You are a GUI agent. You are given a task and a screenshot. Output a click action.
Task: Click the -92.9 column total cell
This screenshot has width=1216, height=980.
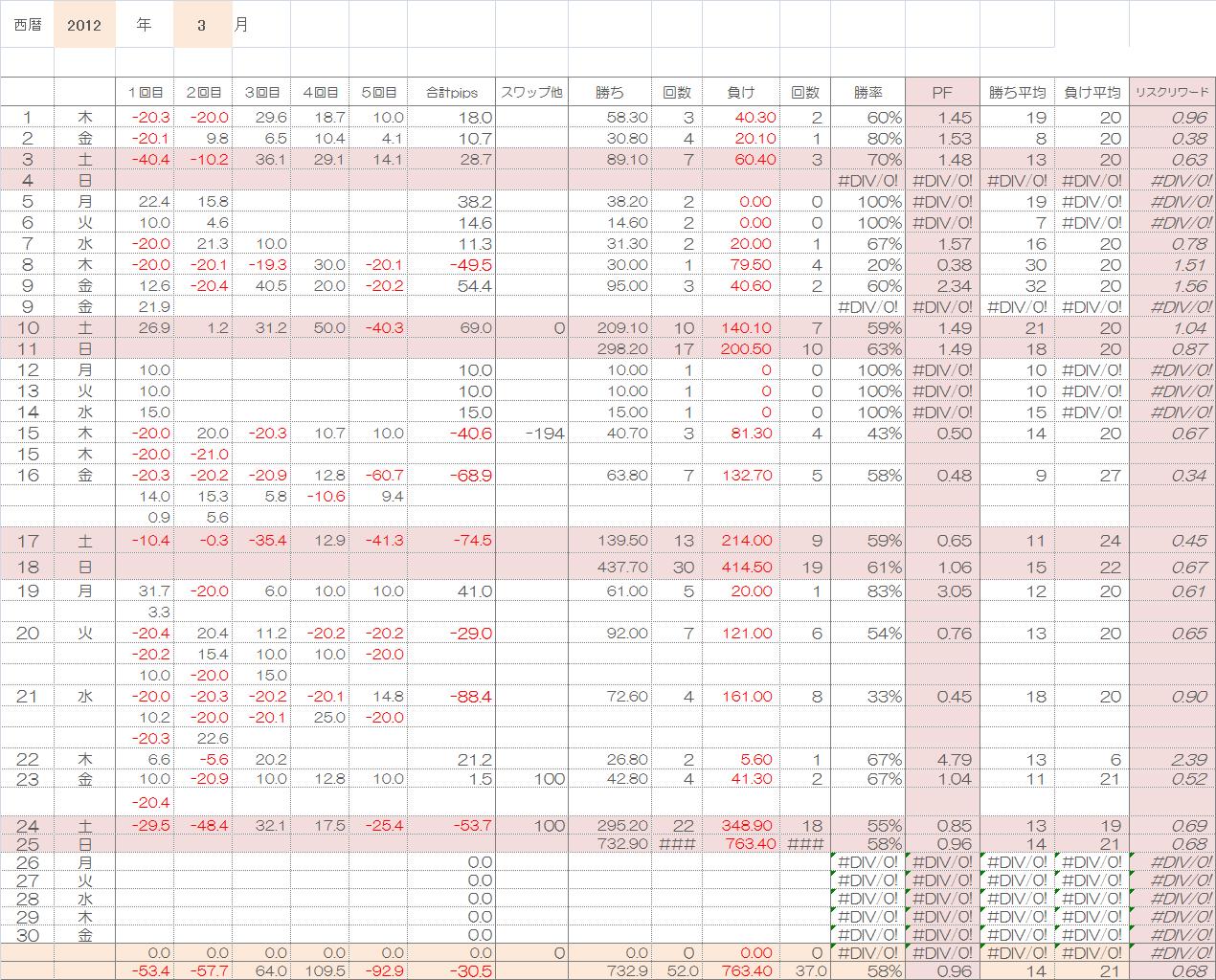tap(378, 970)
